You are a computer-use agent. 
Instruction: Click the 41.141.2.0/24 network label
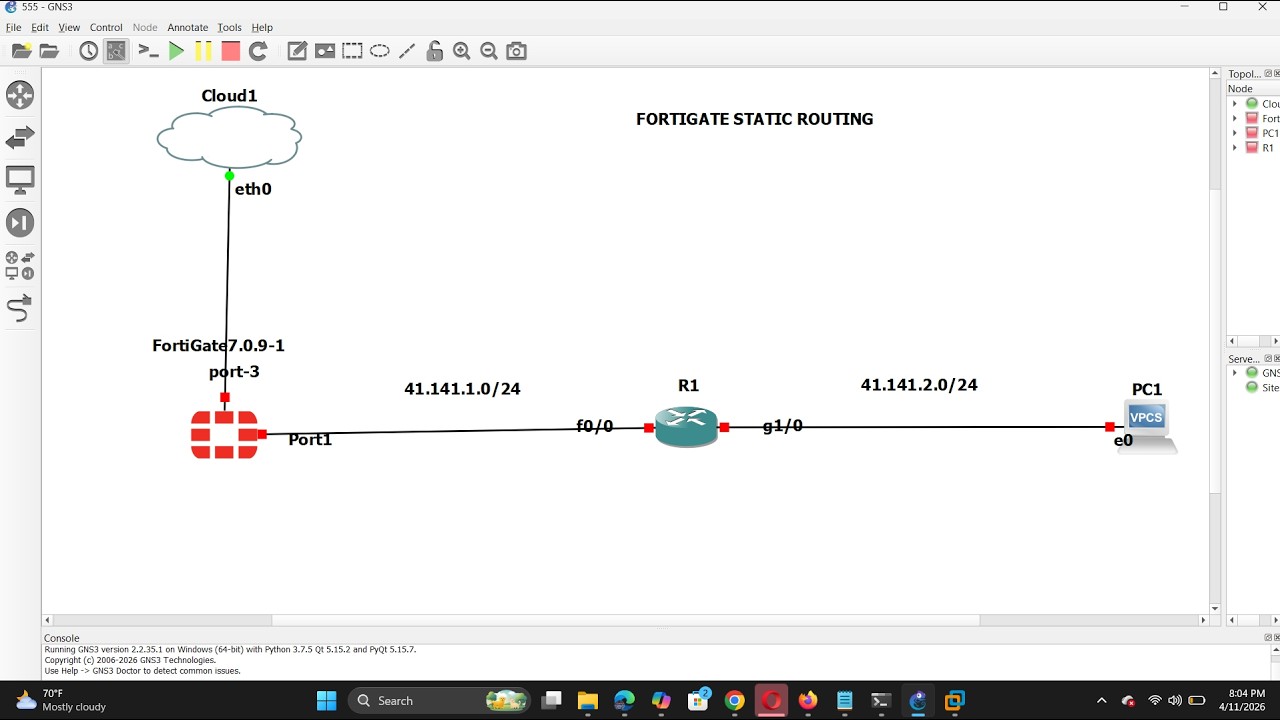[919, 385]
